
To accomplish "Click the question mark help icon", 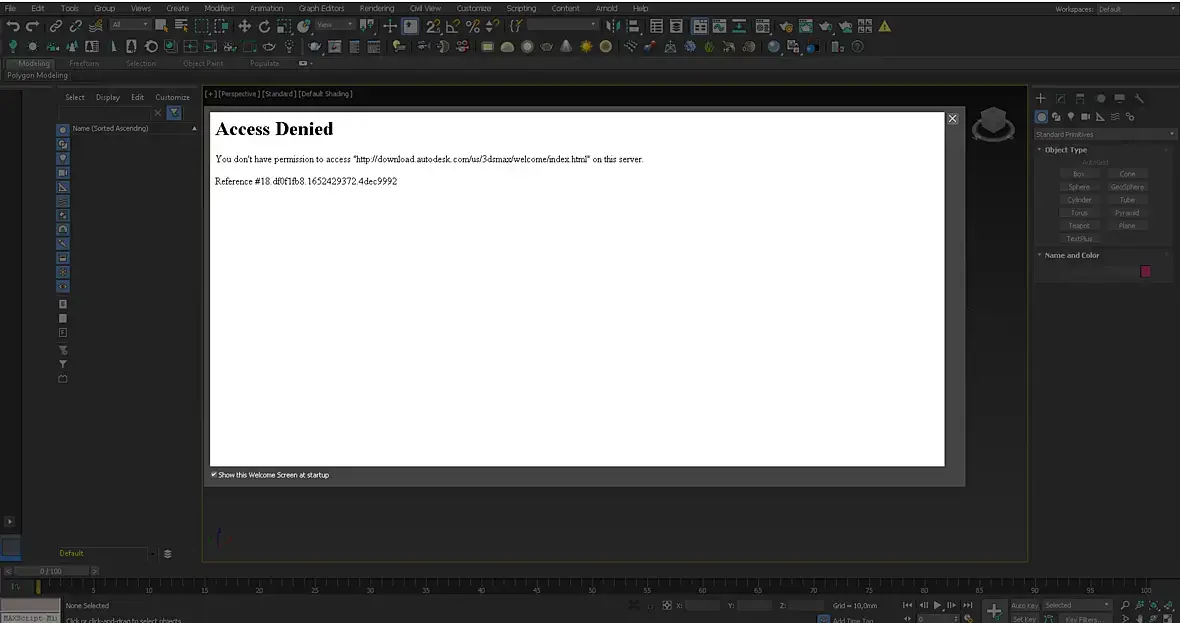I will coord(856,47).
